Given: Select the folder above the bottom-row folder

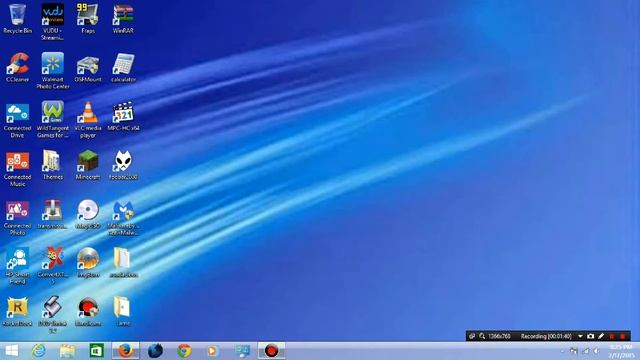Looking at the screenshot, I should pyautogui.click(x=123, y=263).
